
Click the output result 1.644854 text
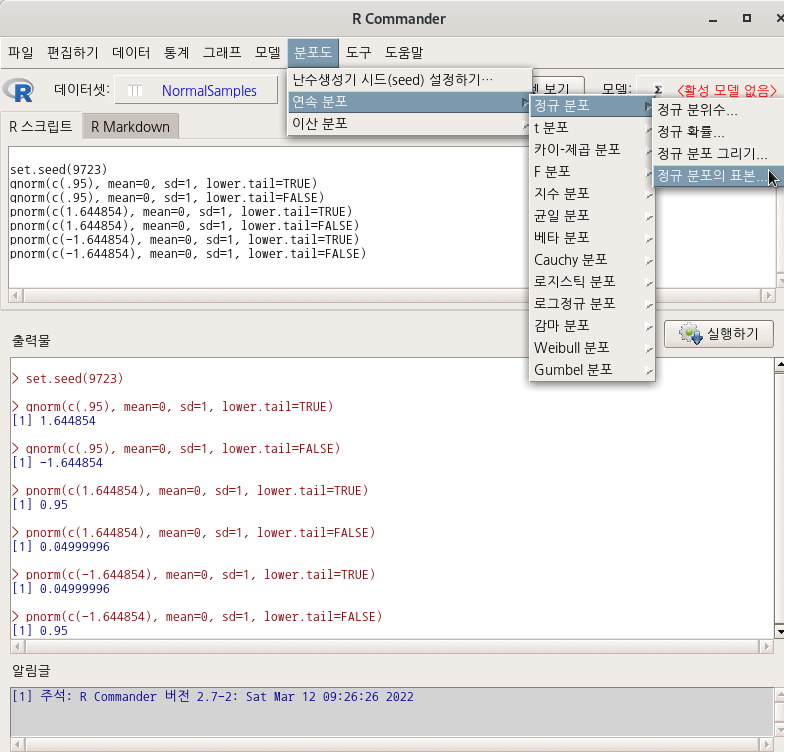67,421
